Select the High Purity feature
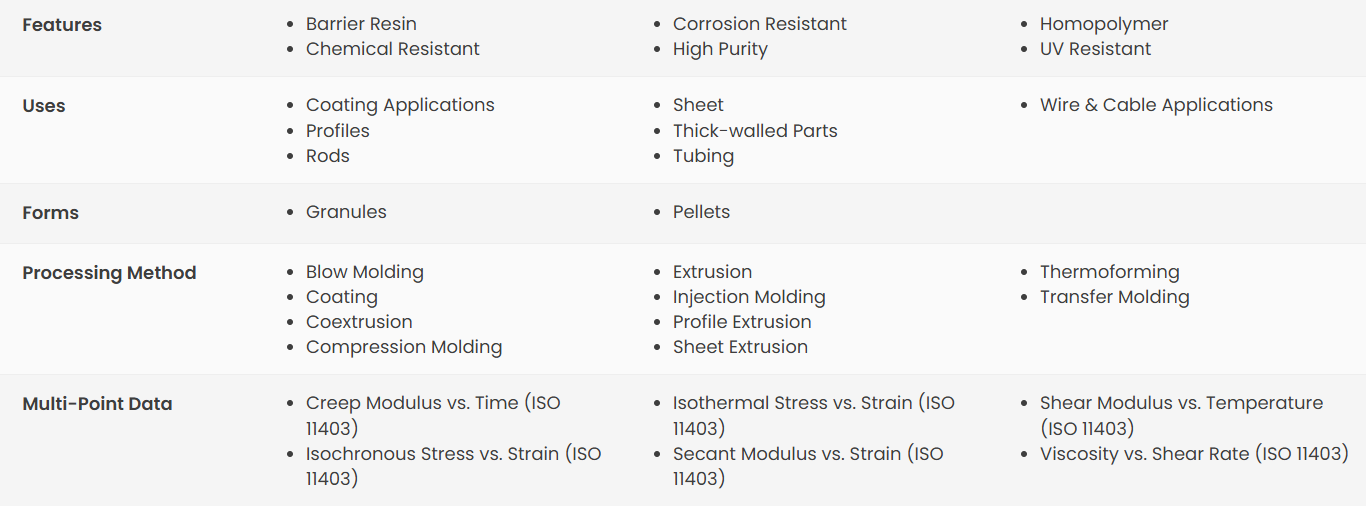 click(x=720, y=49)
